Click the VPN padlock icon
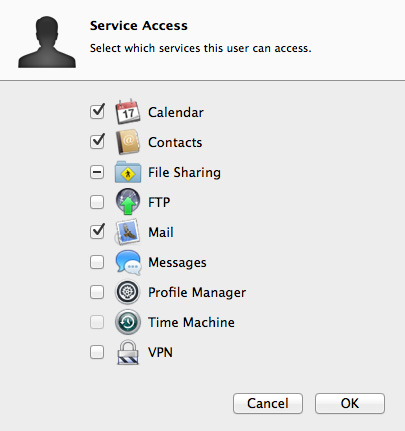This screenshot has width=405, height=431. [x=128, y=352]
